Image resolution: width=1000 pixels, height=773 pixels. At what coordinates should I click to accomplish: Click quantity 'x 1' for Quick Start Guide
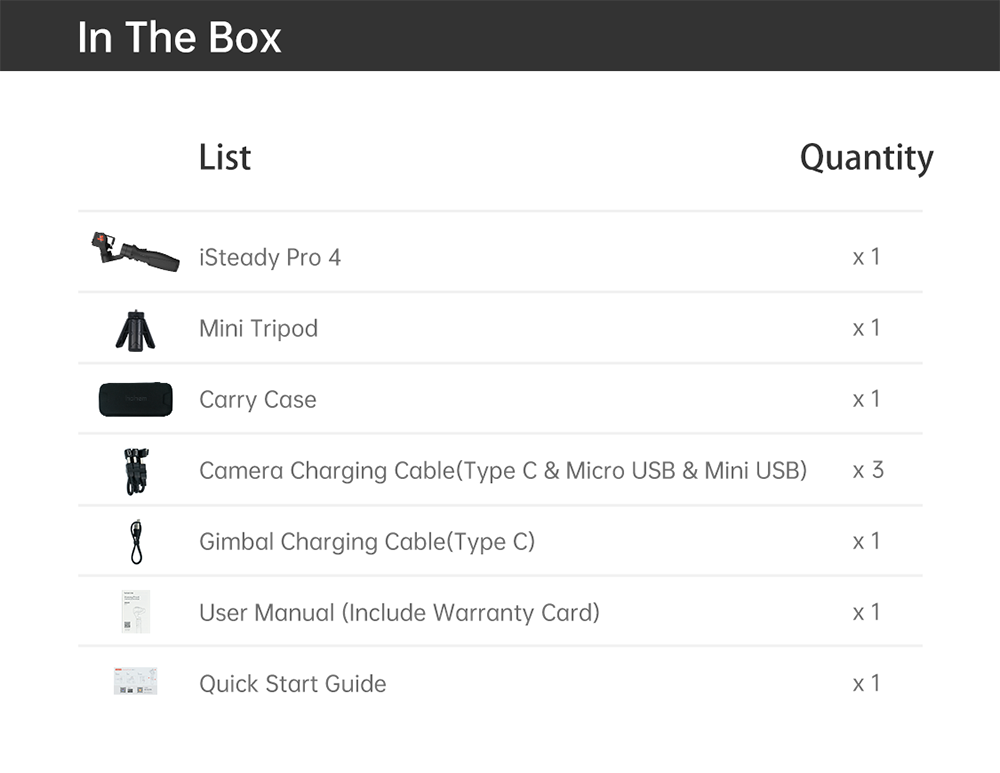(x=866, y=683)
